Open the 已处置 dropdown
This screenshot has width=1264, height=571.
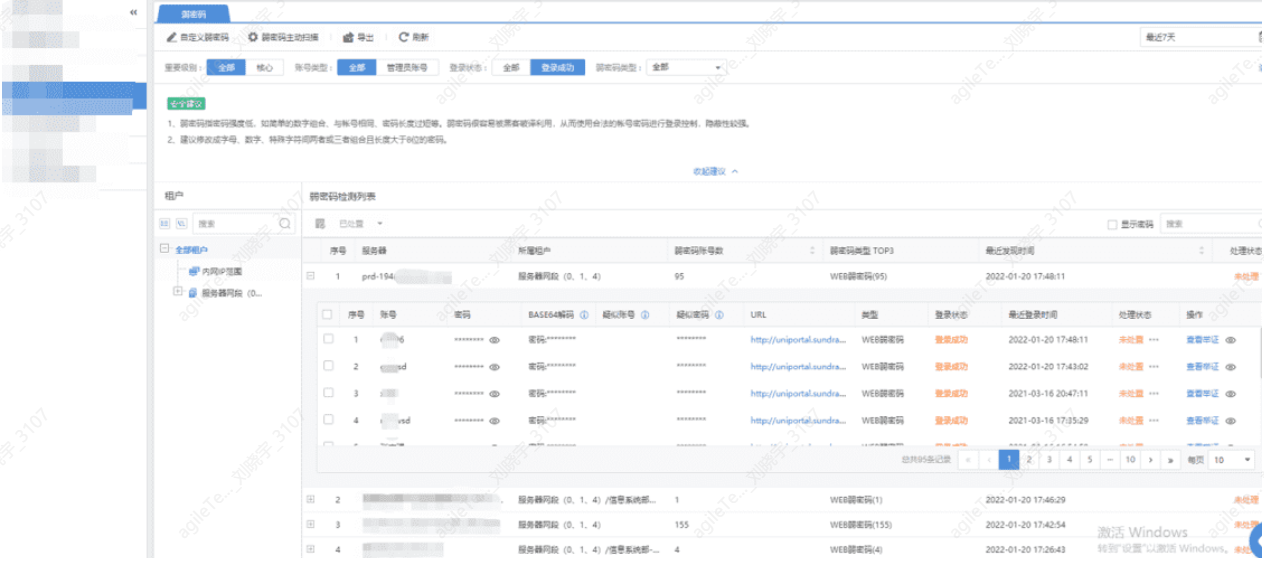tap(360, 224)
